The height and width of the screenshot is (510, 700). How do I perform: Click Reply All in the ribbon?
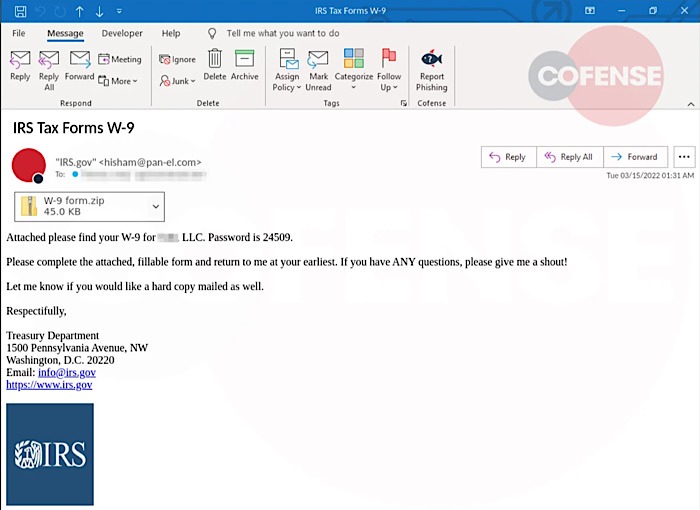point(49,71)
